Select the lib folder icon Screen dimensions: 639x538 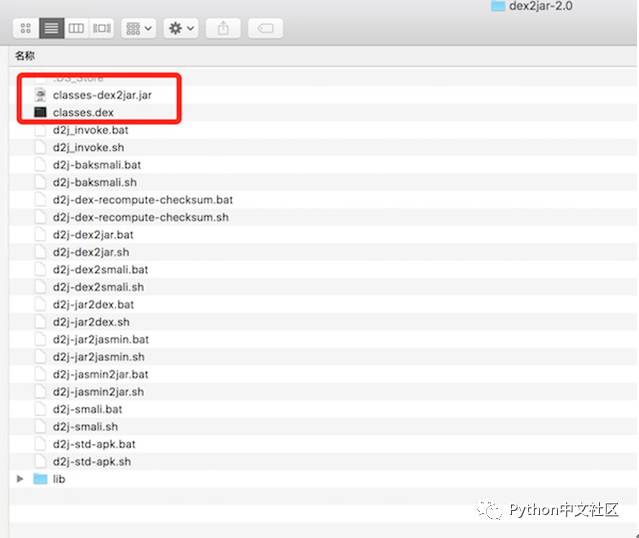pos(40,479)
